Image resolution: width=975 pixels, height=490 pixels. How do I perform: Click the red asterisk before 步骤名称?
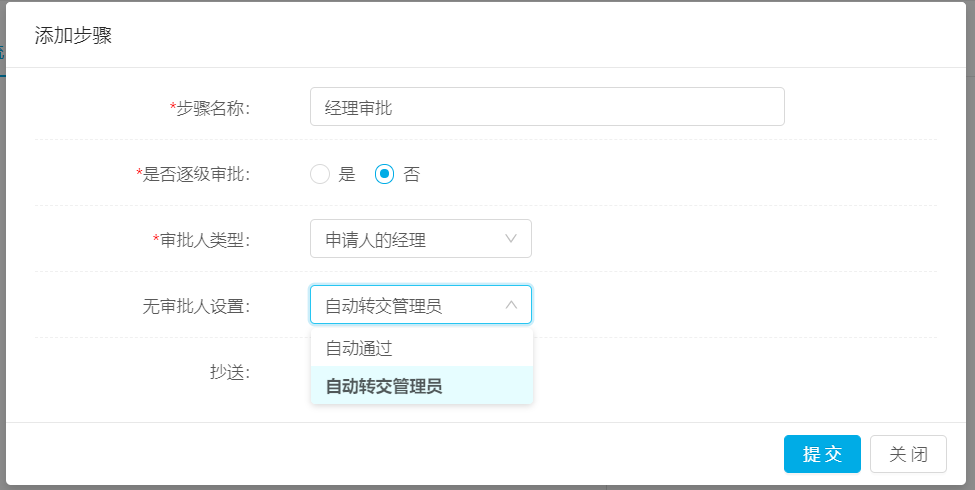click(173, 108)
